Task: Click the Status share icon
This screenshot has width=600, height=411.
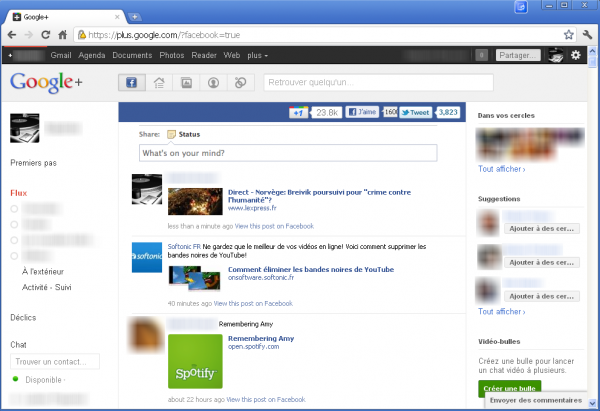Action: (x=171, y=134)
